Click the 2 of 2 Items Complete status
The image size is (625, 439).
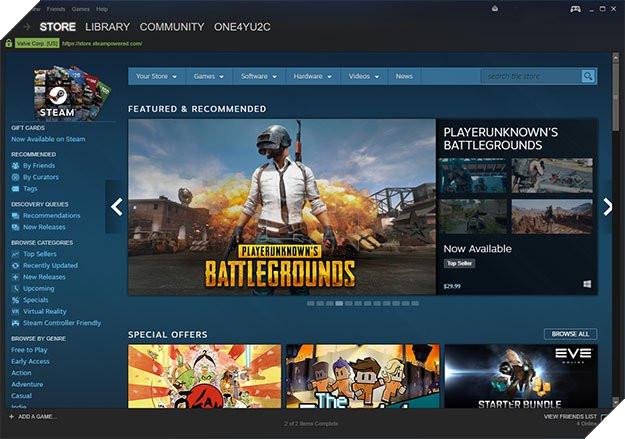(x=311, y=423)
